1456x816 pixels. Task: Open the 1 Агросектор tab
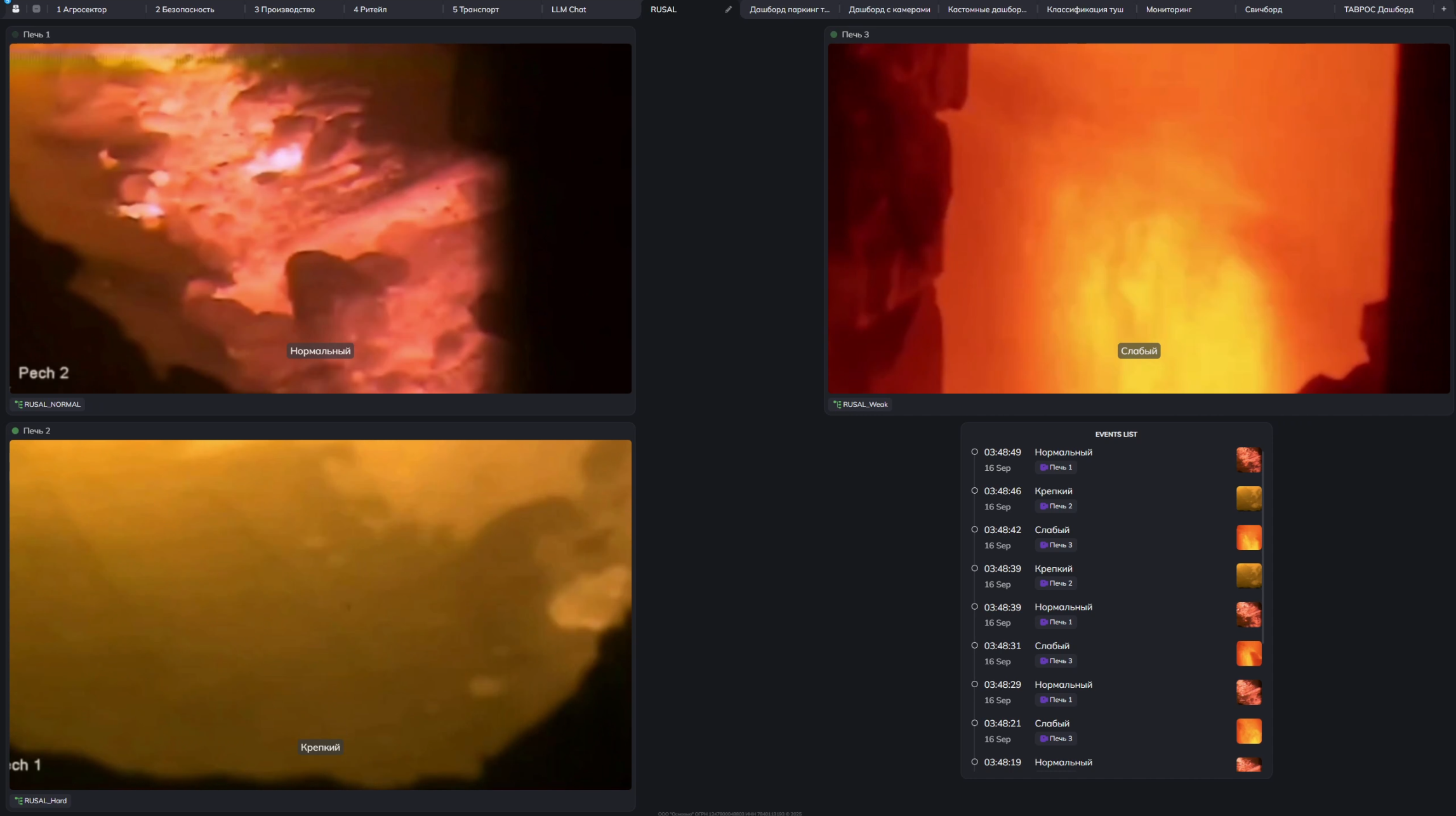coord(81,10)
